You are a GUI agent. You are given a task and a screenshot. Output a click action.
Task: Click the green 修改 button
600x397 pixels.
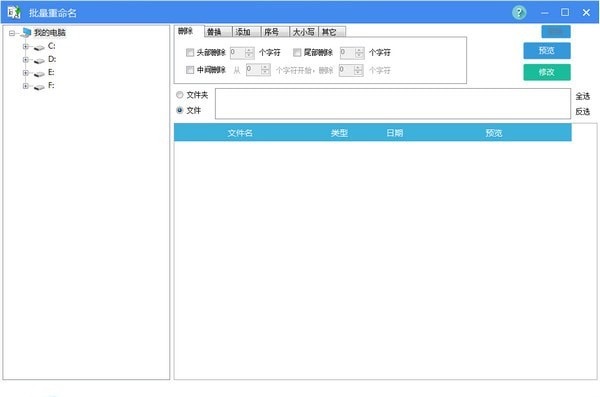click(x=547, y=72)
